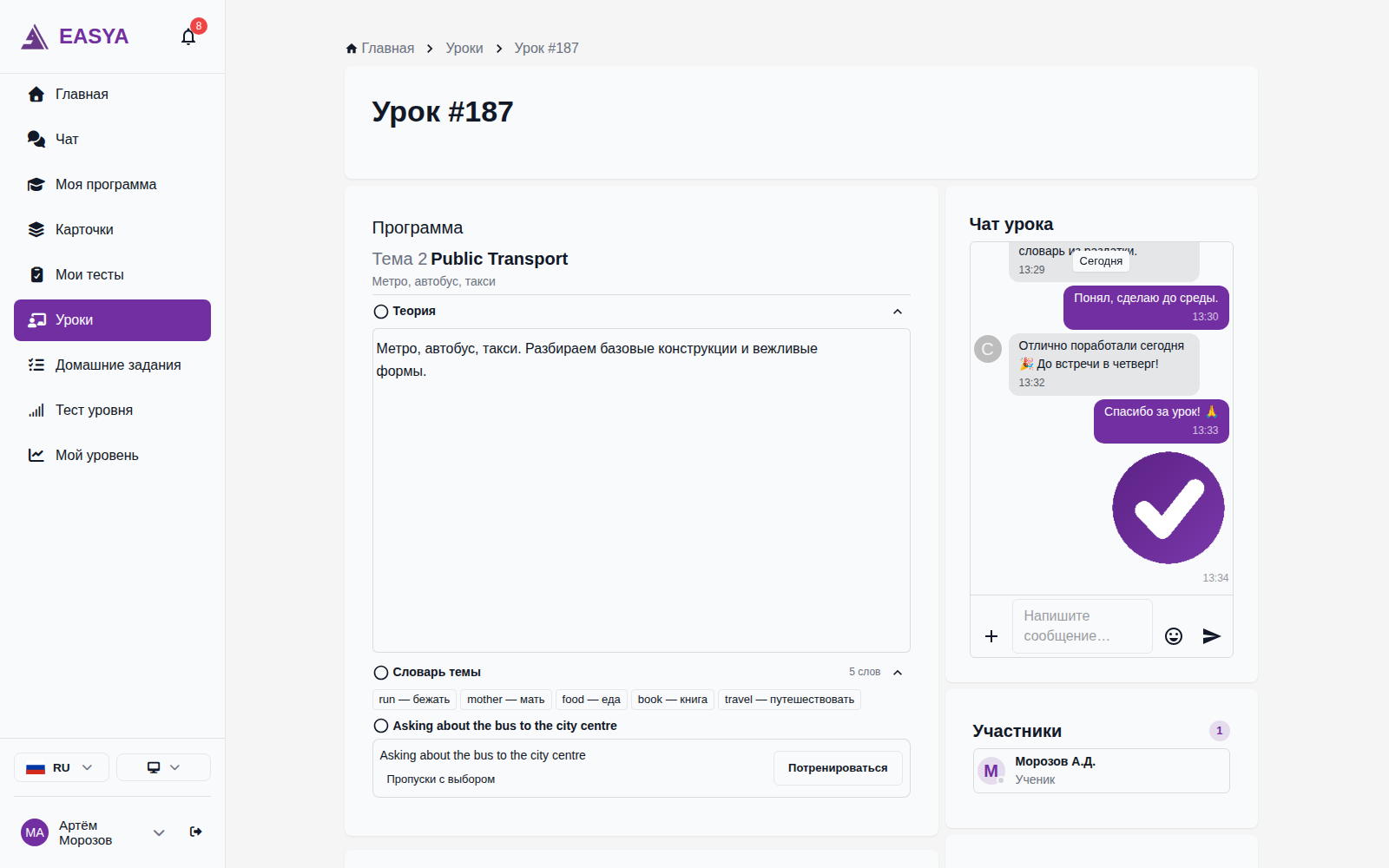Click the travel — путешествовать word chip
The image size is (1389, 868).
point(789,700)
